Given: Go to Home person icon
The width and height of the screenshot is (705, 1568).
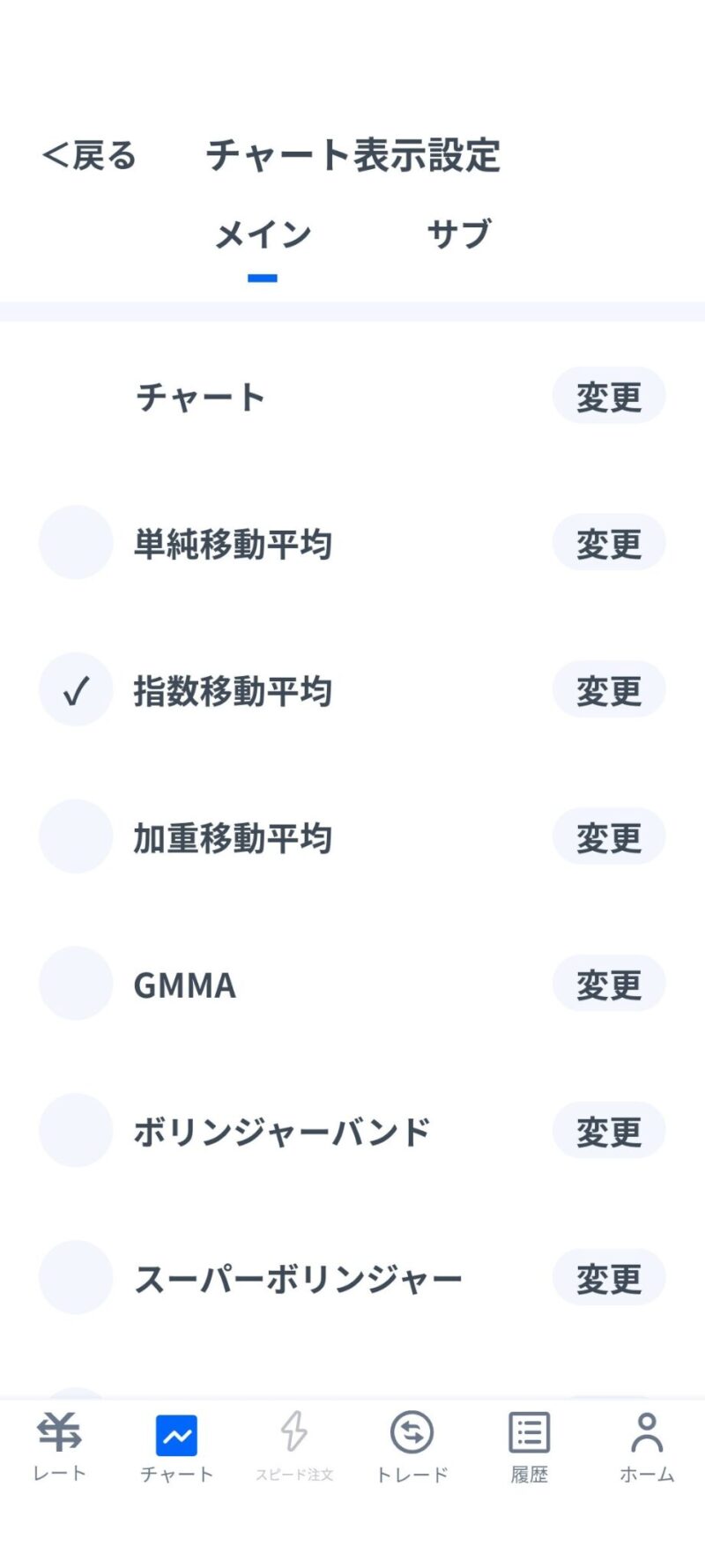Looking at the screenshot, I should pyautogui.click(x=647, y=1432).
